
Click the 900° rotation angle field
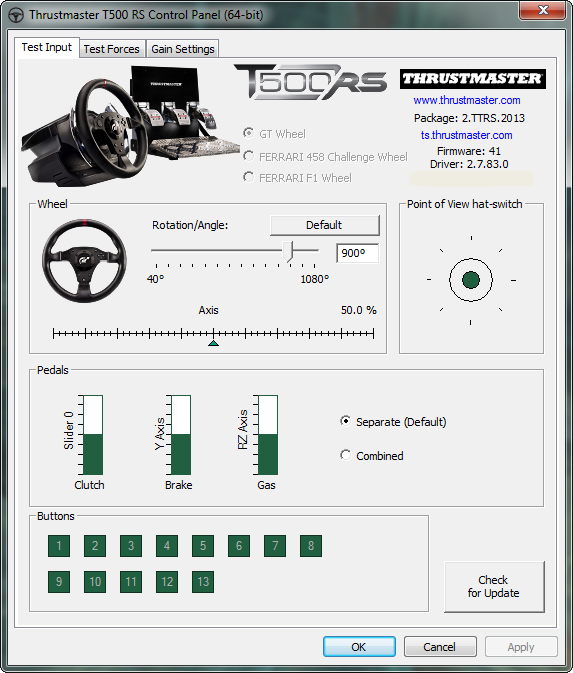[358, 253]
